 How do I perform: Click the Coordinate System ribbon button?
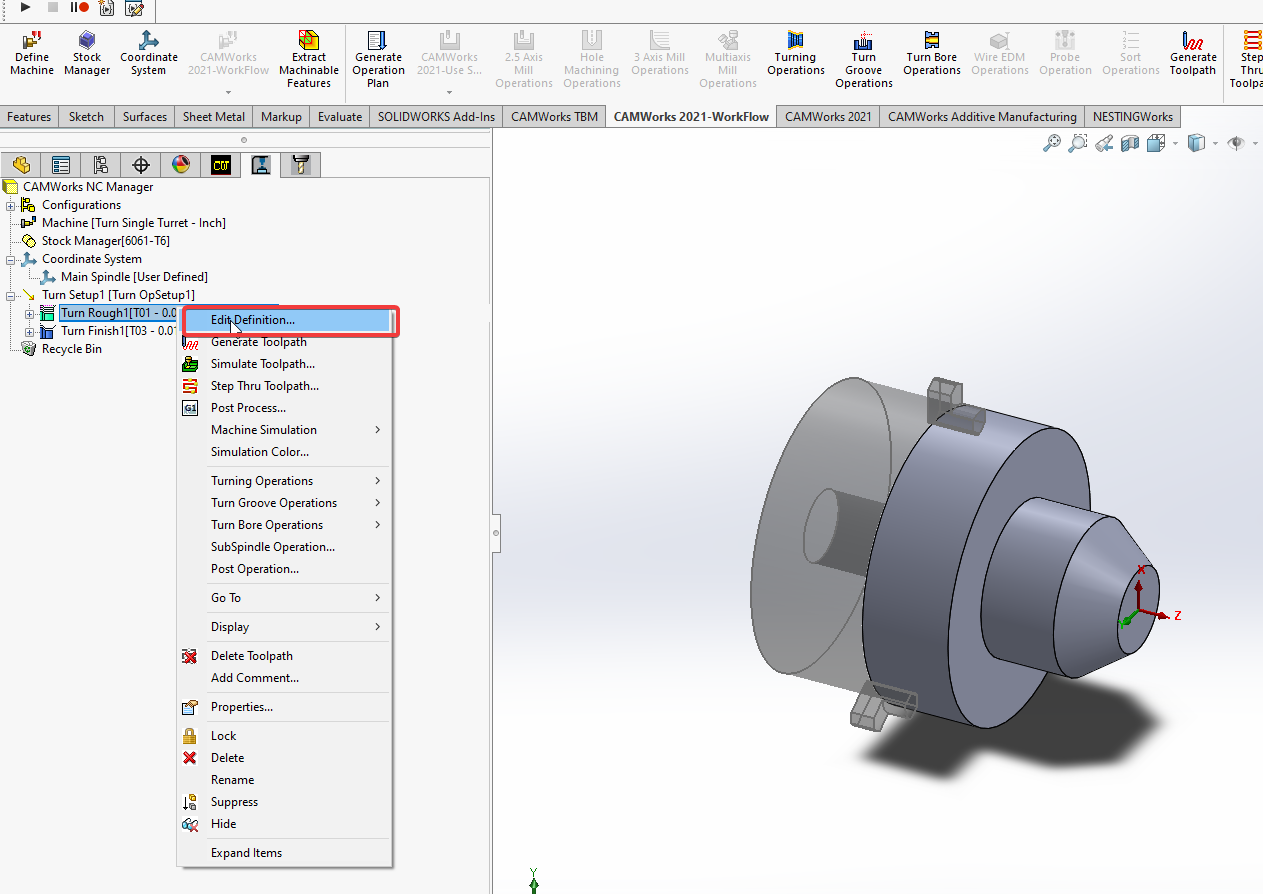tap(148, 53)
